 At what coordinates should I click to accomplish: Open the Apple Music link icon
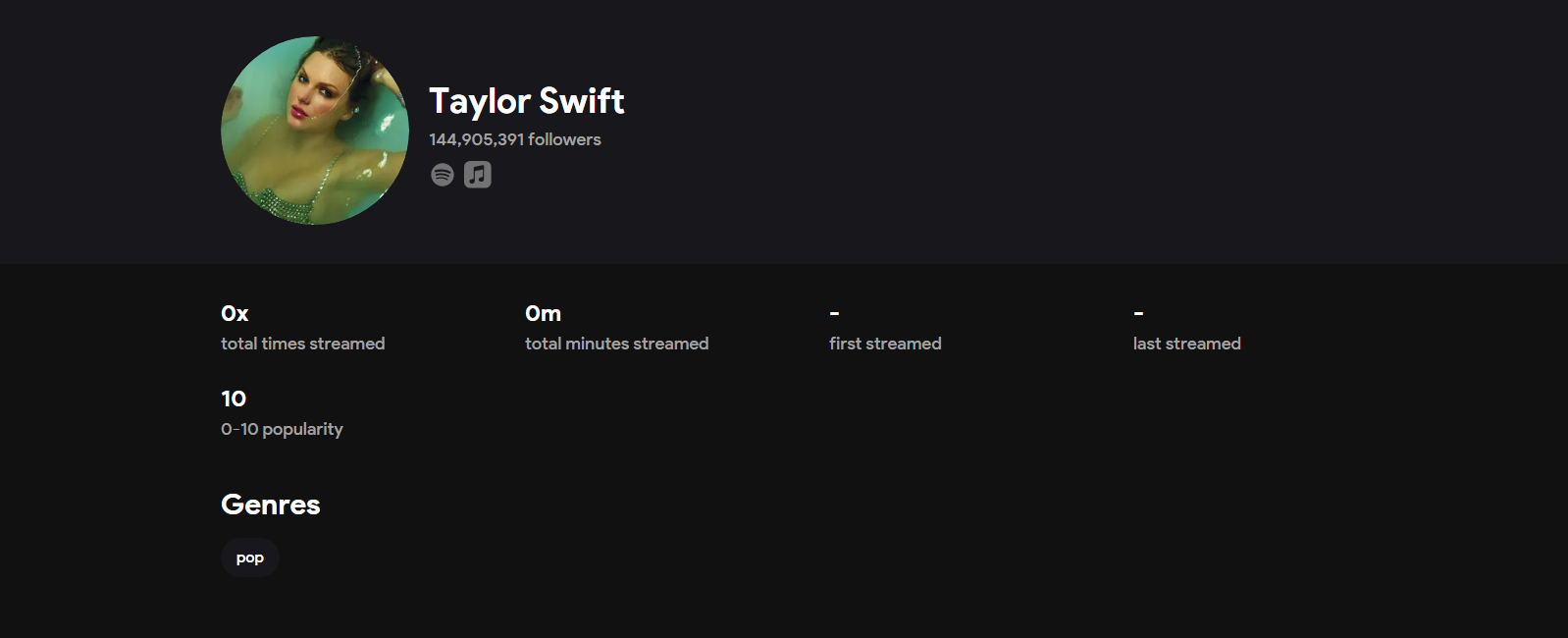pyautogui.click(x=478, y=175)
